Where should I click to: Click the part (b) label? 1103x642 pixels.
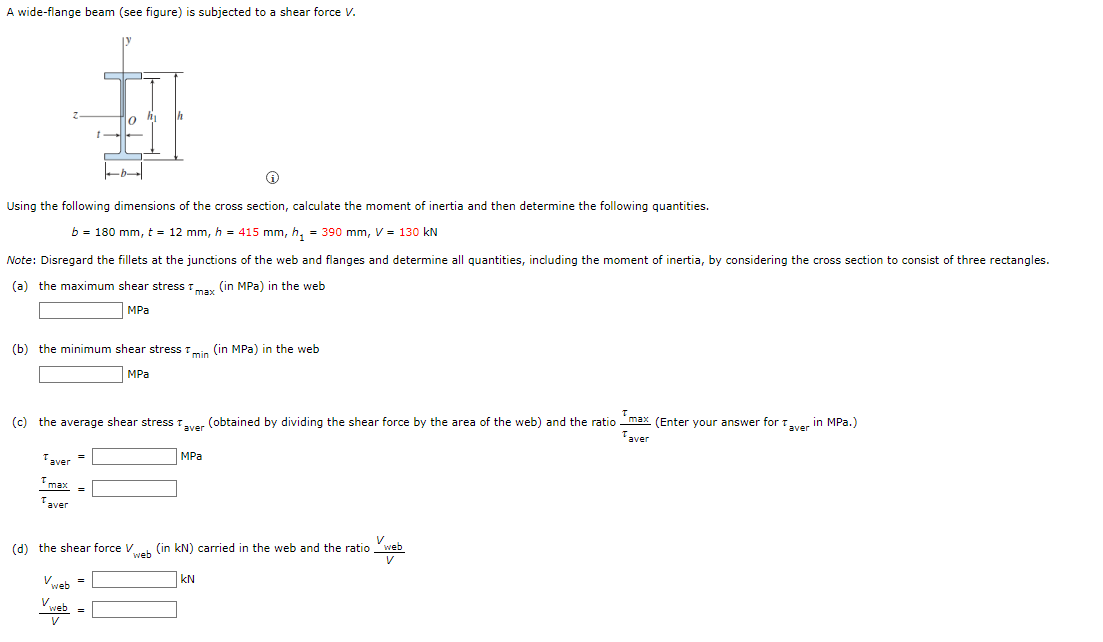coord(20,349)
